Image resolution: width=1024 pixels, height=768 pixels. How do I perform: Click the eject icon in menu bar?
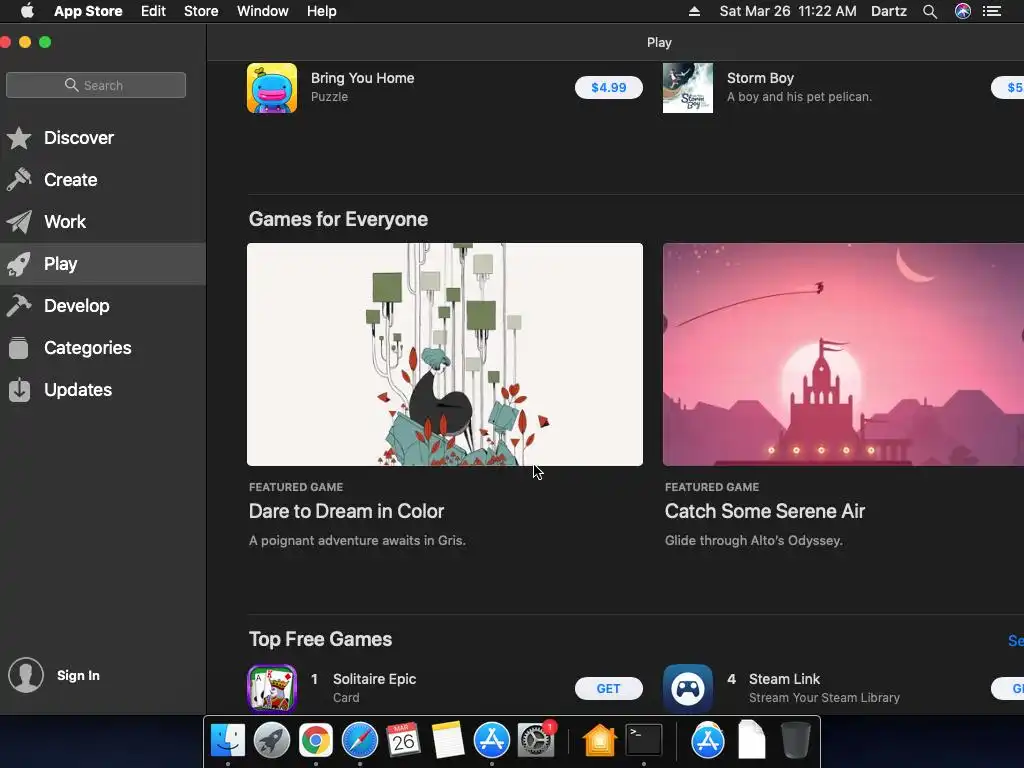694,11
